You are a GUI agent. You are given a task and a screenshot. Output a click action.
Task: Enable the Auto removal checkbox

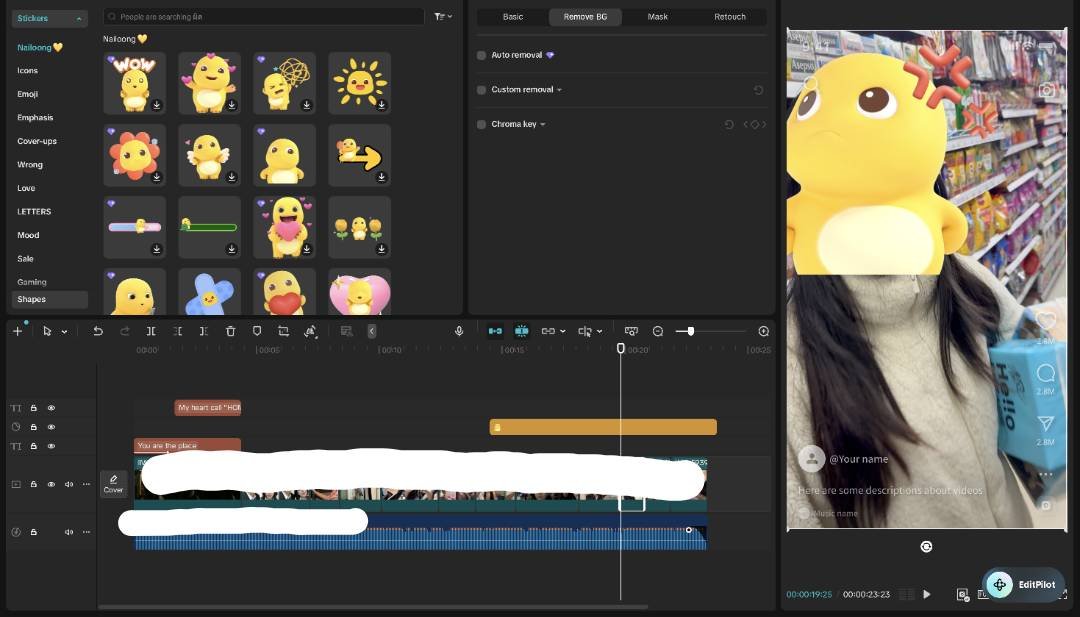pyautogui.click(x=481, y=55)
